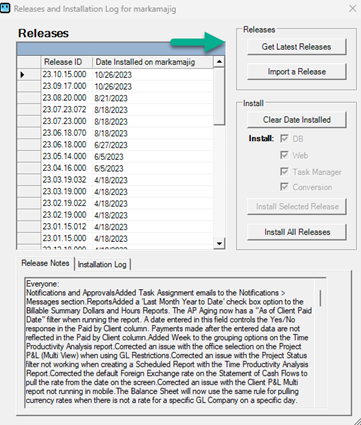Click the releases list scrollbar thumb

(x=219, y=96)
